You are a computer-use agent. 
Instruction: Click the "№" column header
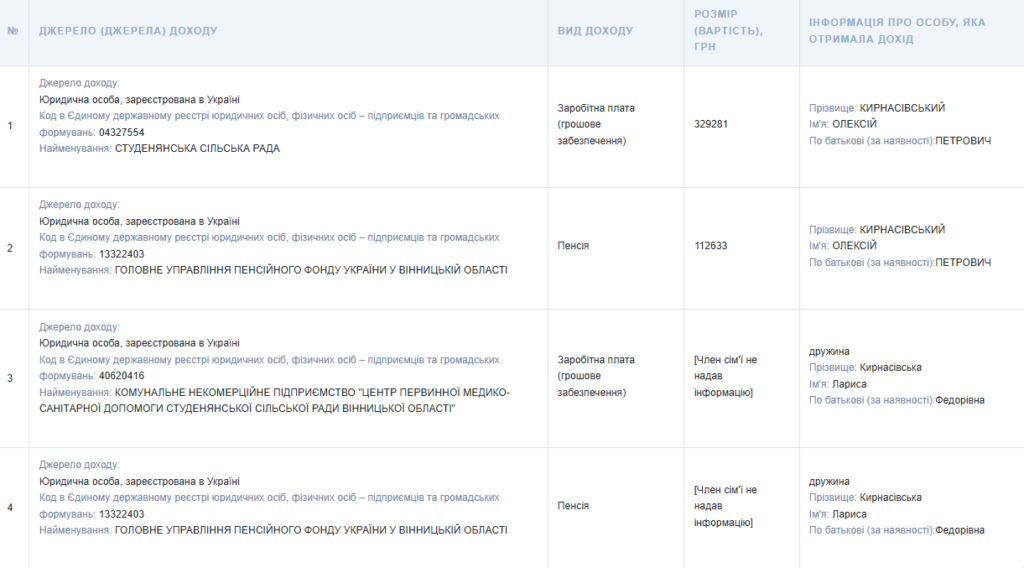tap(13, 31)
